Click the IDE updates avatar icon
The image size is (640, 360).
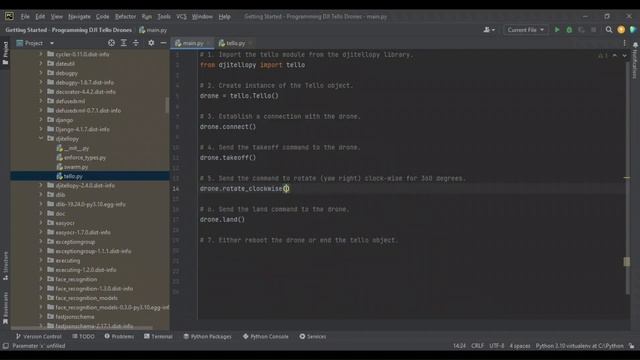click(x=621, y=30)
